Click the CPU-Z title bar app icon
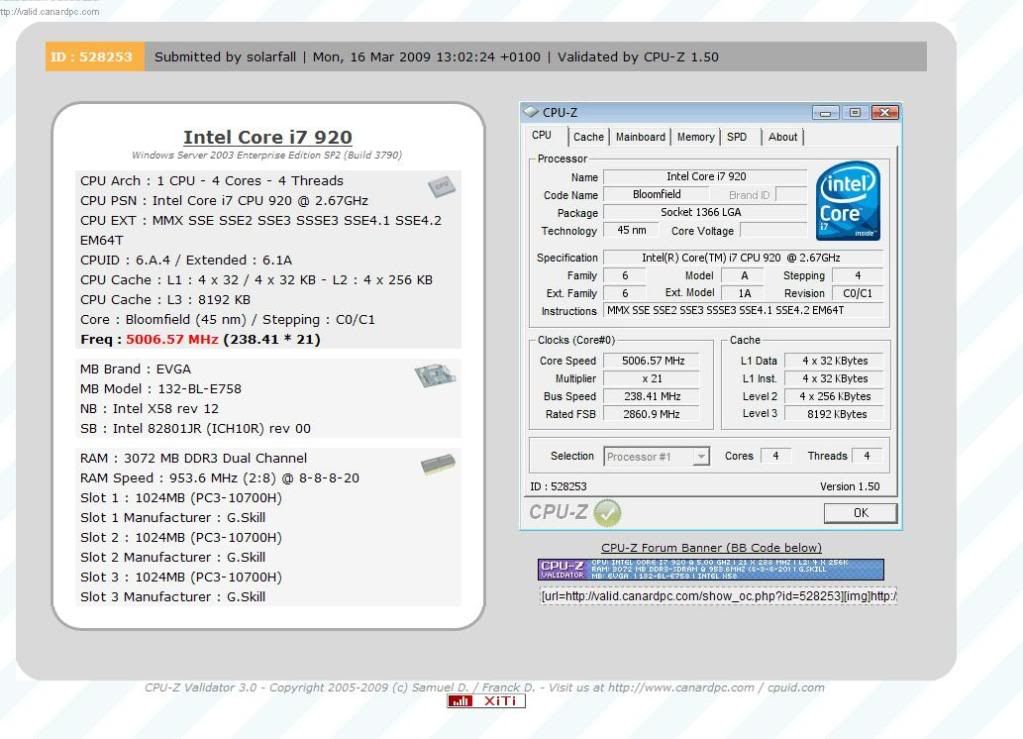The image size is (1023, 739). tap(531, 112)
